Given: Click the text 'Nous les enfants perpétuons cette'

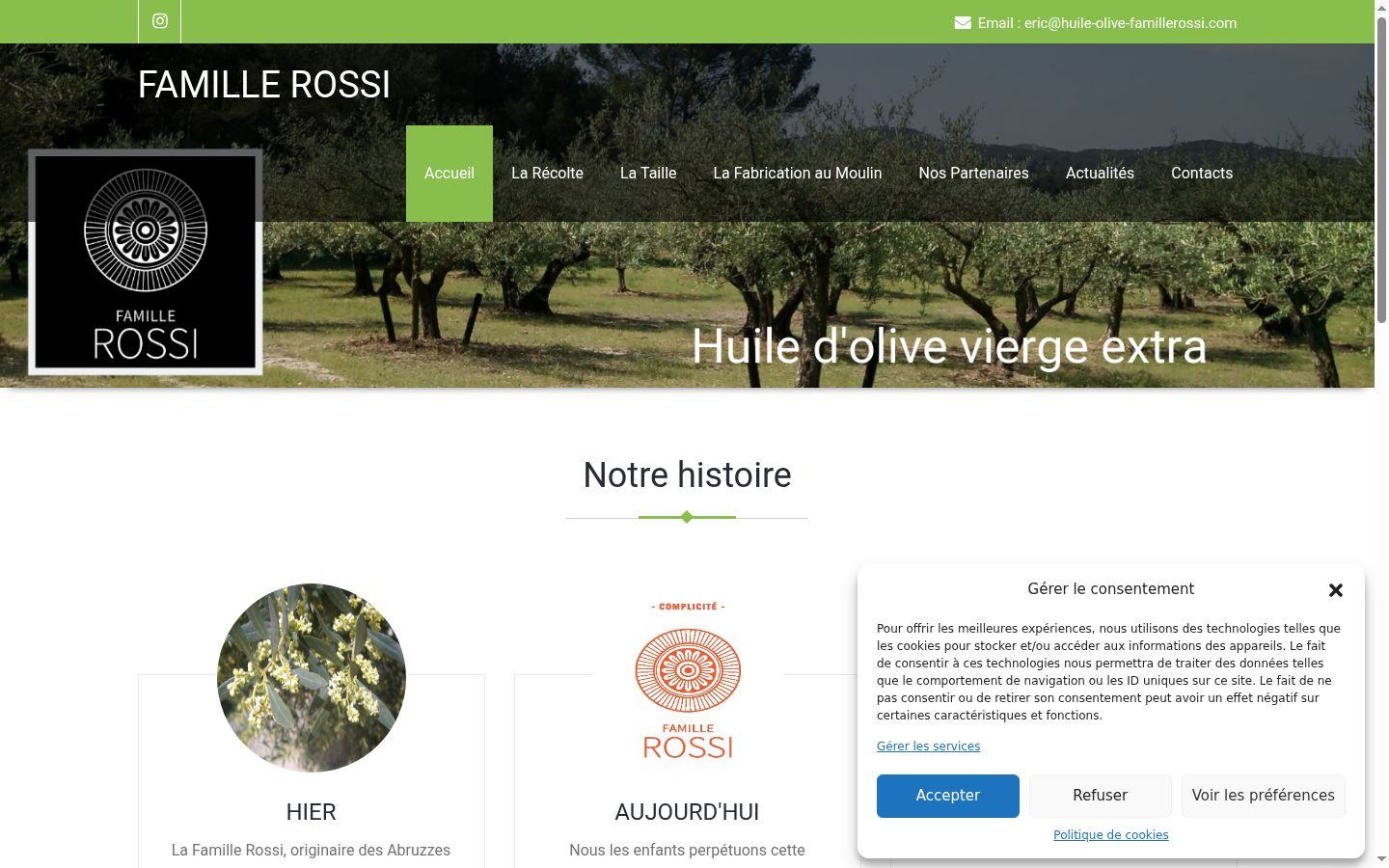Looking at the screenshot, I should [688, 851].
